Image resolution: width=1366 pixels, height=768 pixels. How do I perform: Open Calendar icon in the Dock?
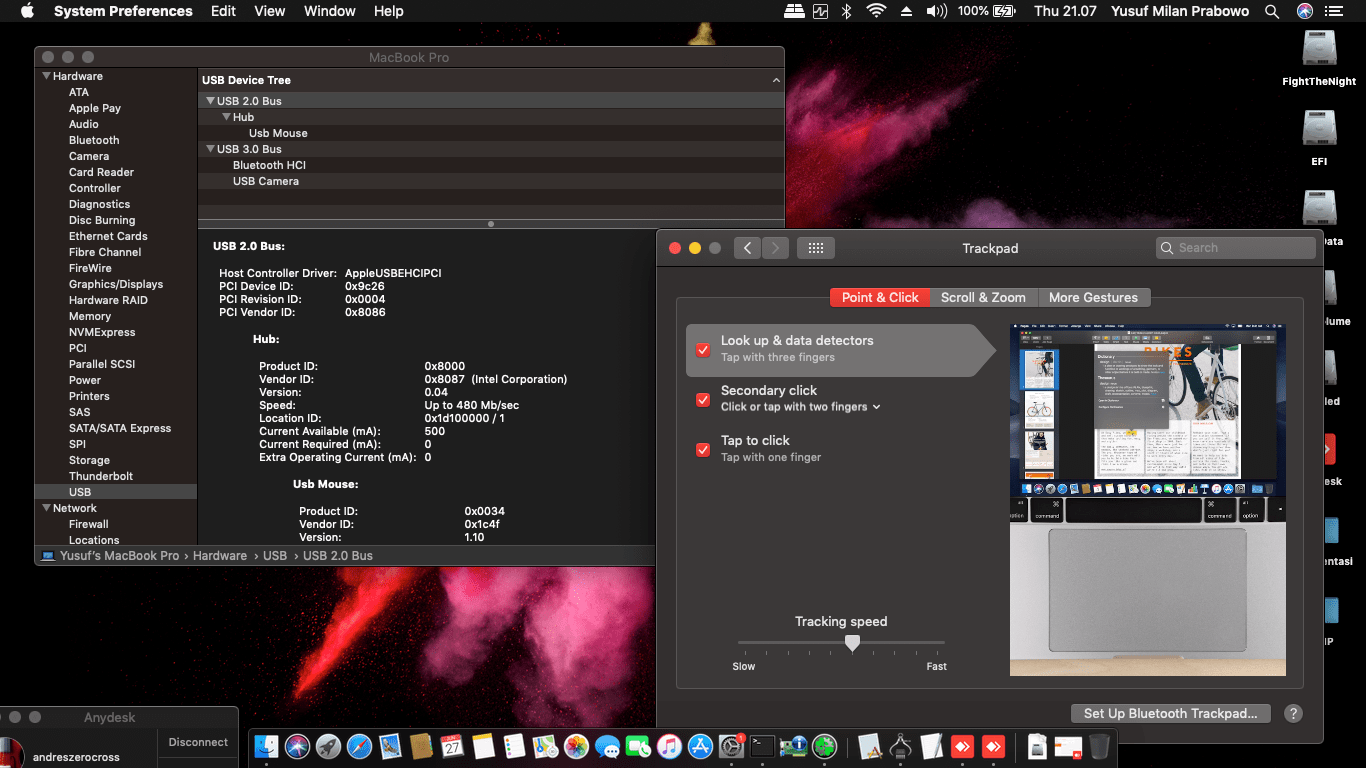(452, 746)
